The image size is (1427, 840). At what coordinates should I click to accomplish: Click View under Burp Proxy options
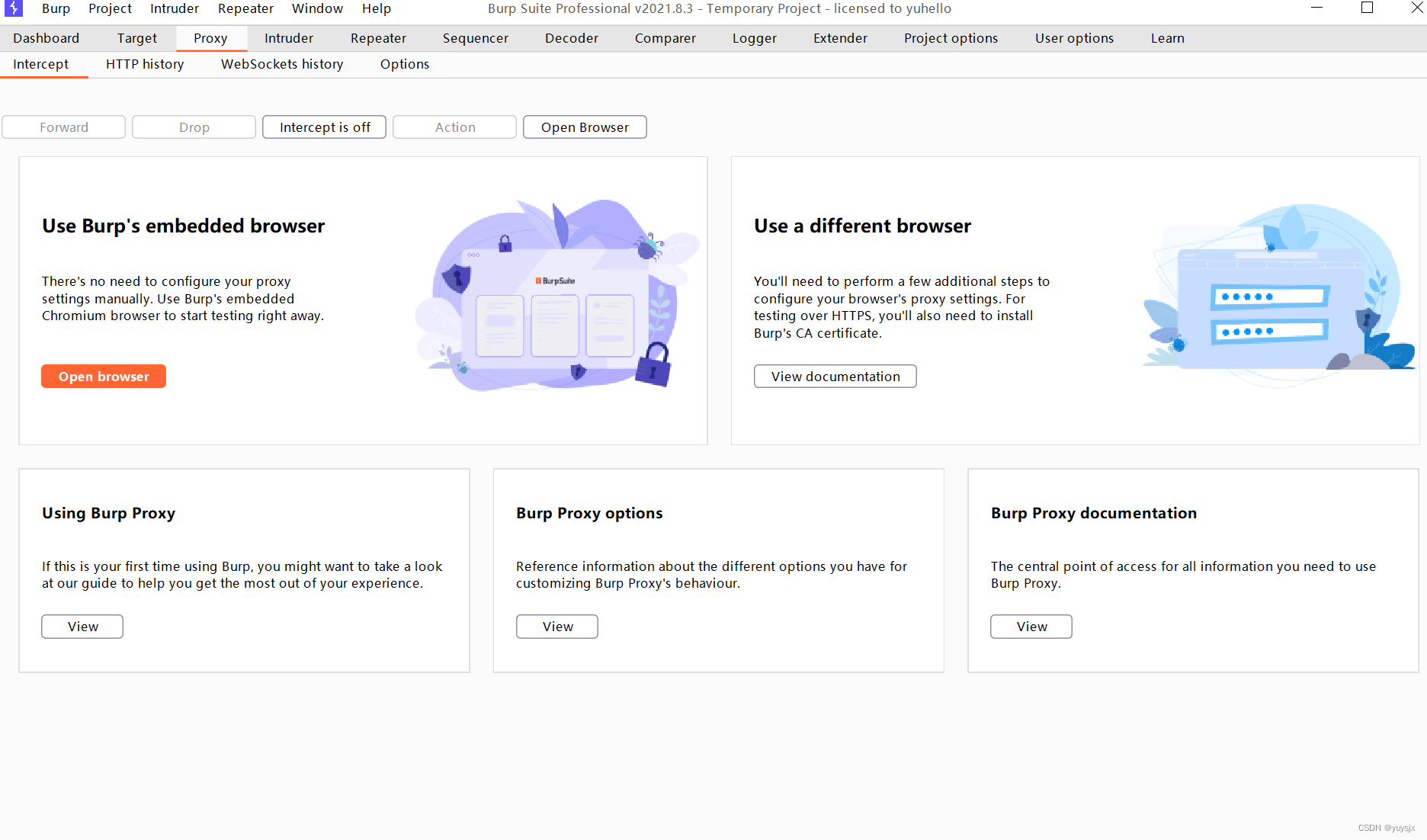tap(557, 627)
